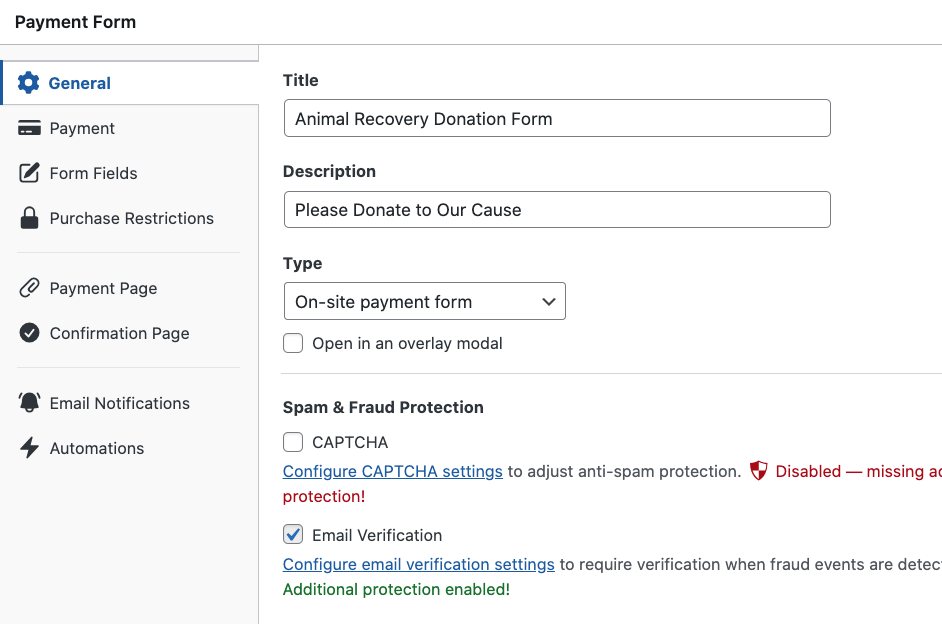This screenshot has width=942, height=624.
Task: Switch to the Payment tab
Action: pos(82,128)
